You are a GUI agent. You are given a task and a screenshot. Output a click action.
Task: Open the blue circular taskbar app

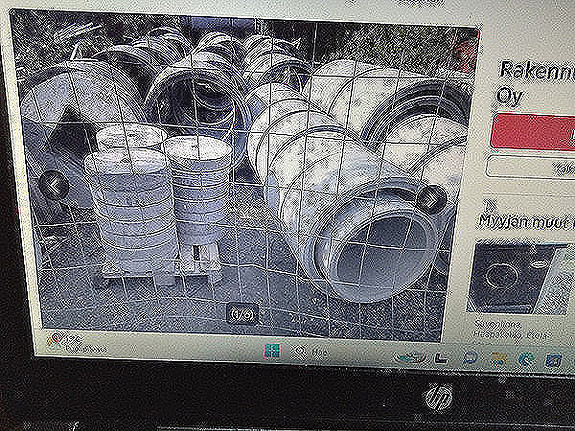coord(470,357)
